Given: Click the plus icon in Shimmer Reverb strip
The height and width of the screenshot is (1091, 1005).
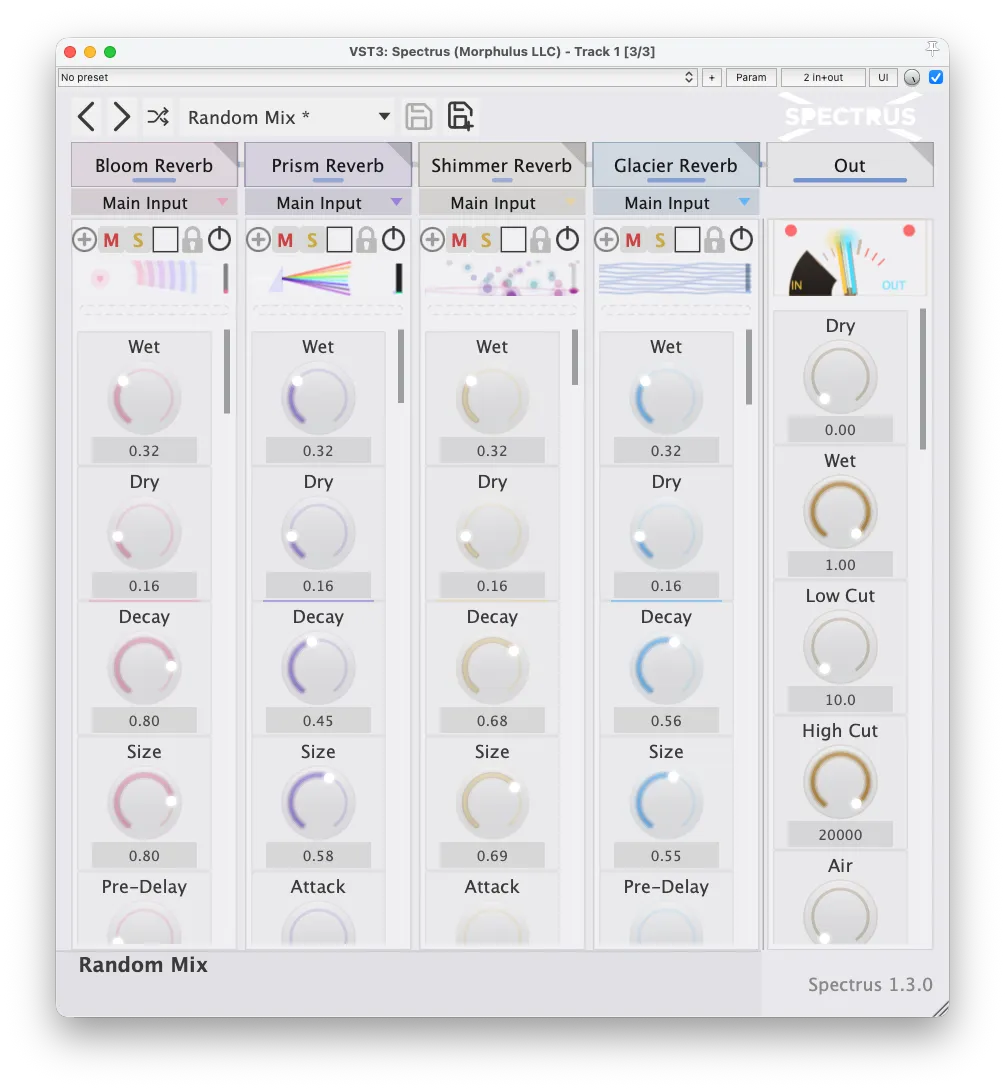Looking at the screenshot, I should [x=432, y=240].
